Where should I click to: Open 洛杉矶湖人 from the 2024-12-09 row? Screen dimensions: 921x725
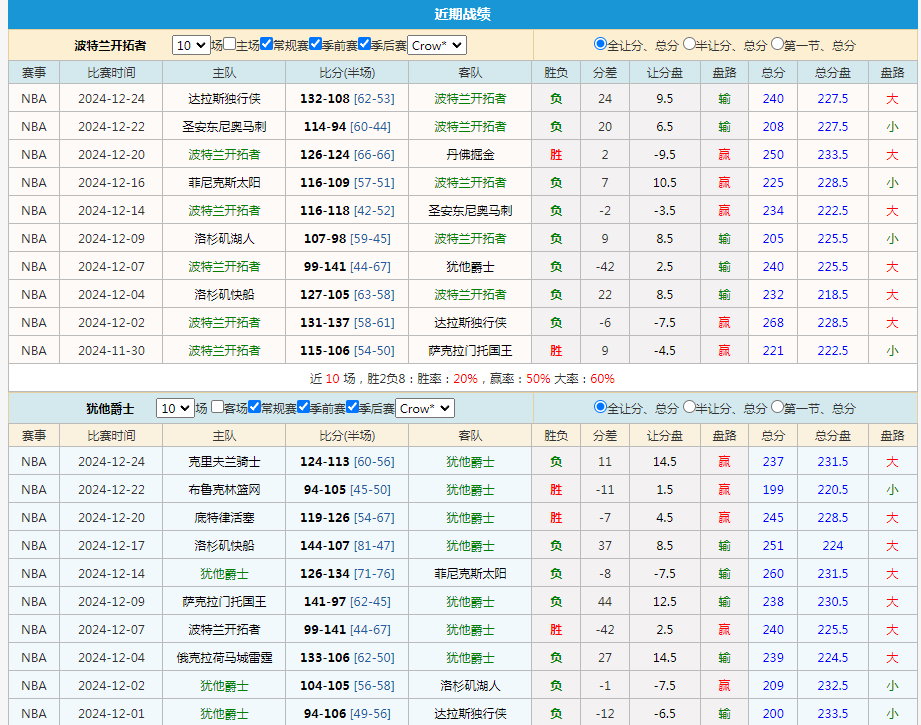coord(223,238)
